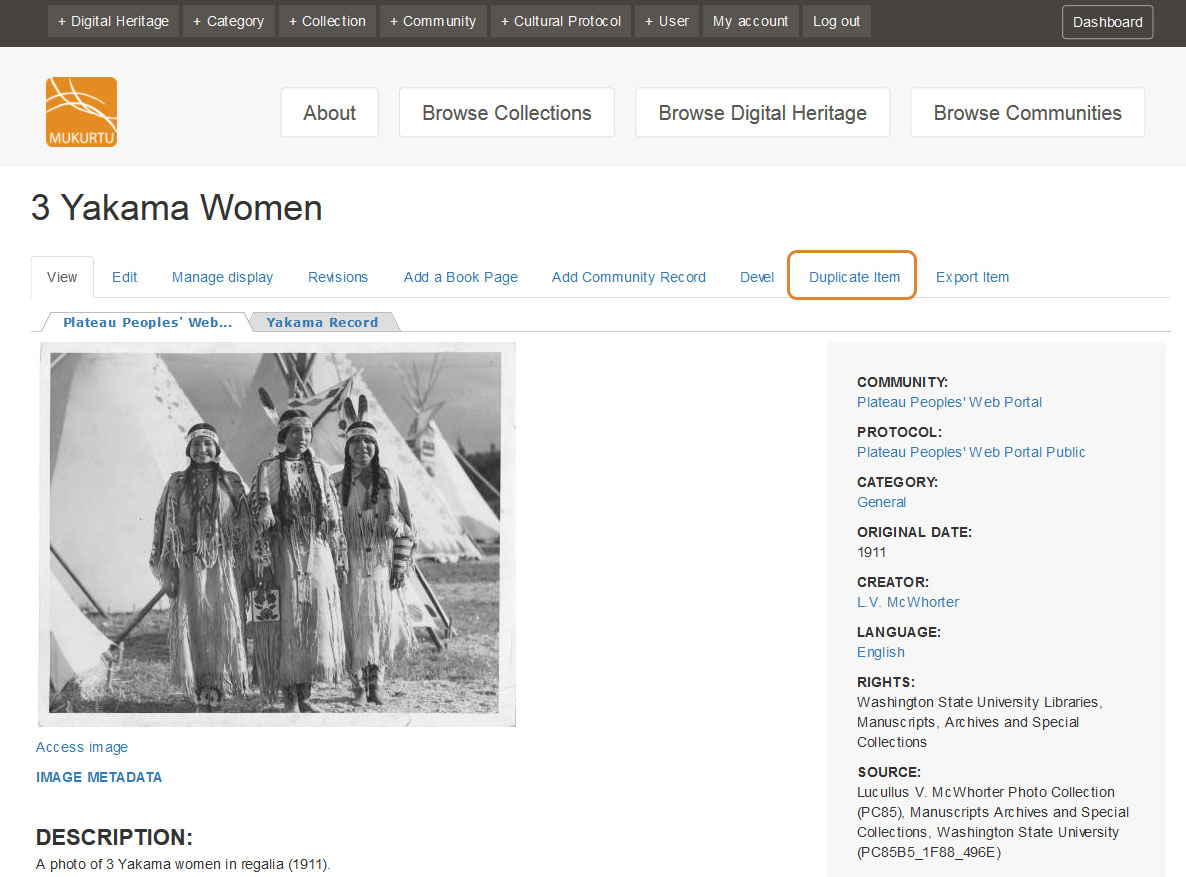The height and width of the screenshot is (877, 1186).
Task: Select the Plateau Peoples' Web... record tab
Action: click(x=147, y=322)
